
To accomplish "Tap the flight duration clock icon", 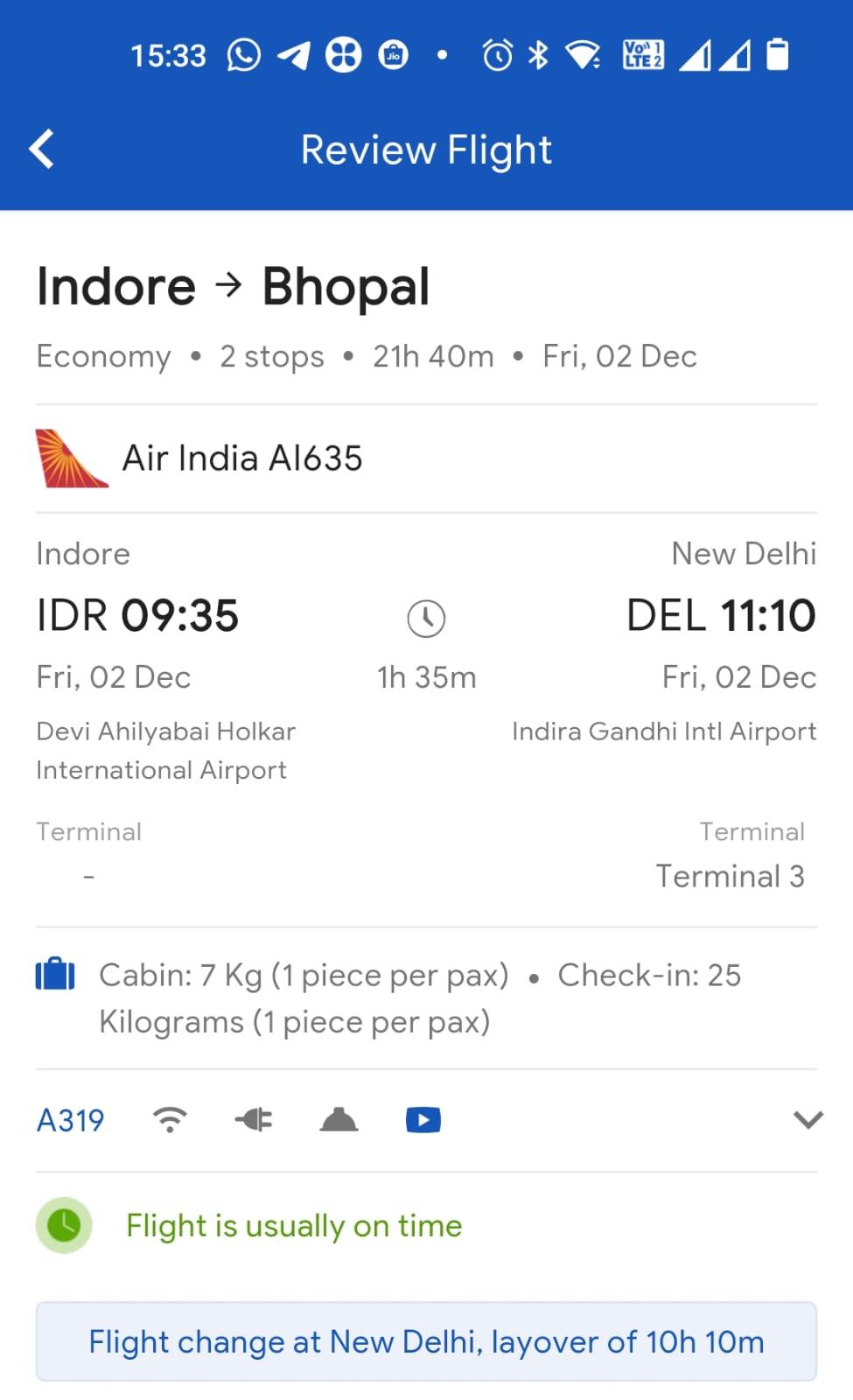I will [x=426, y=619].
